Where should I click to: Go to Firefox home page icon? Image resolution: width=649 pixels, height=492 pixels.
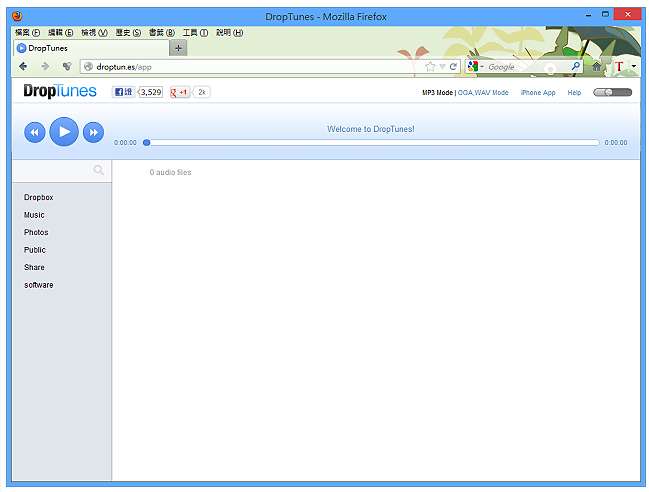coord(596,66)
